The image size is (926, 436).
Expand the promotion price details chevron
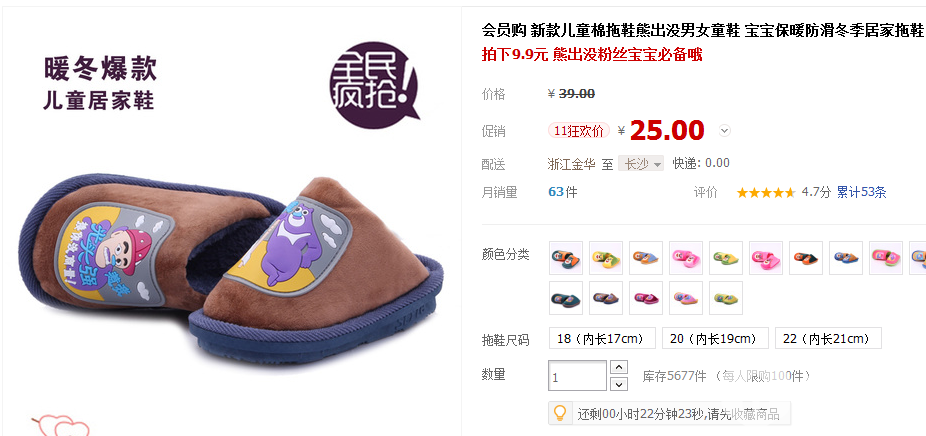pos(725,131)
